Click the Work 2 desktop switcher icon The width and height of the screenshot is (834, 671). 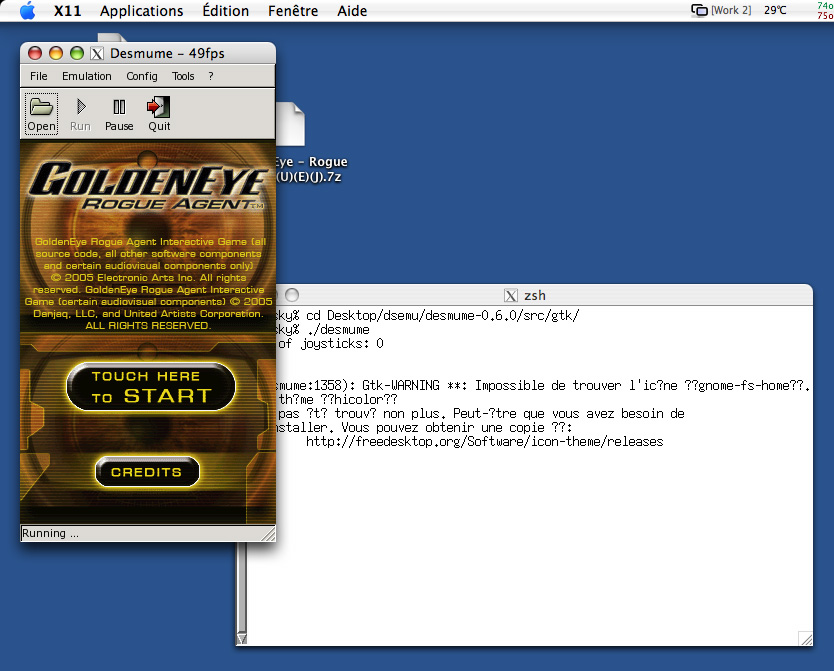click(x=699, y=10)
